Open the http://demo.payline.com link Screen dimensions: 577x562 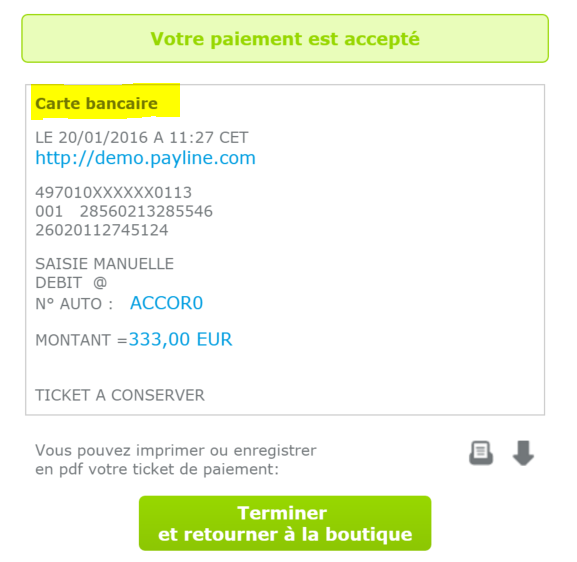click(x=145, y=158)
